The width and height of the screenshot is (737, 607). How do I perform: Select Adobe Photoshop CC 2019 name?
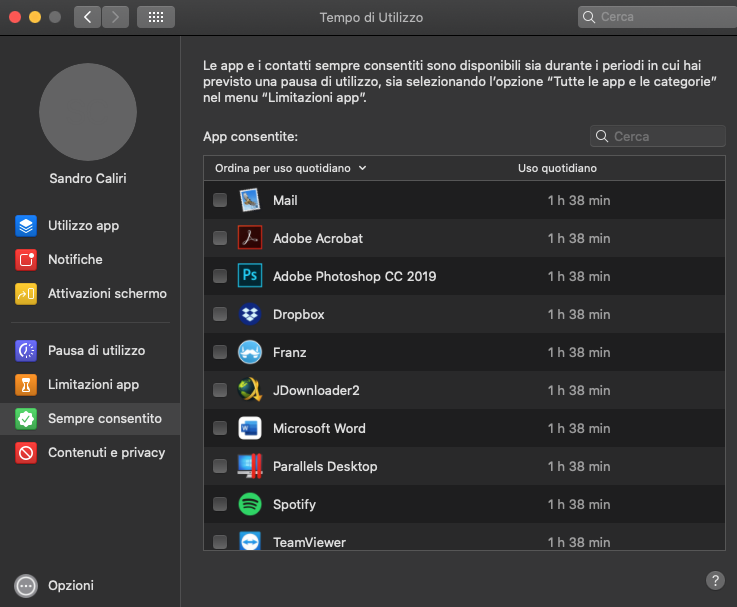(354, 276)
